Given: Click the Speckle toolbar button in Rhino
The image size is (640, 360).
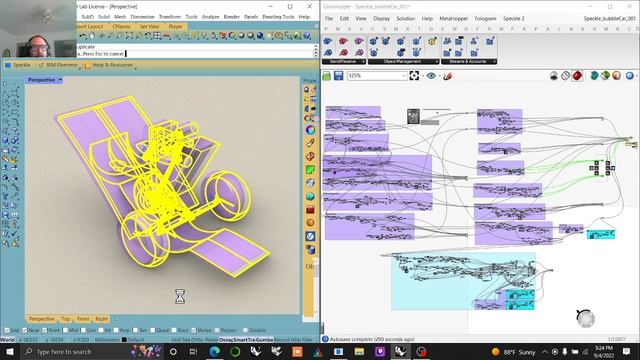Looking at the screenshot, I should [x=18, y=65].
